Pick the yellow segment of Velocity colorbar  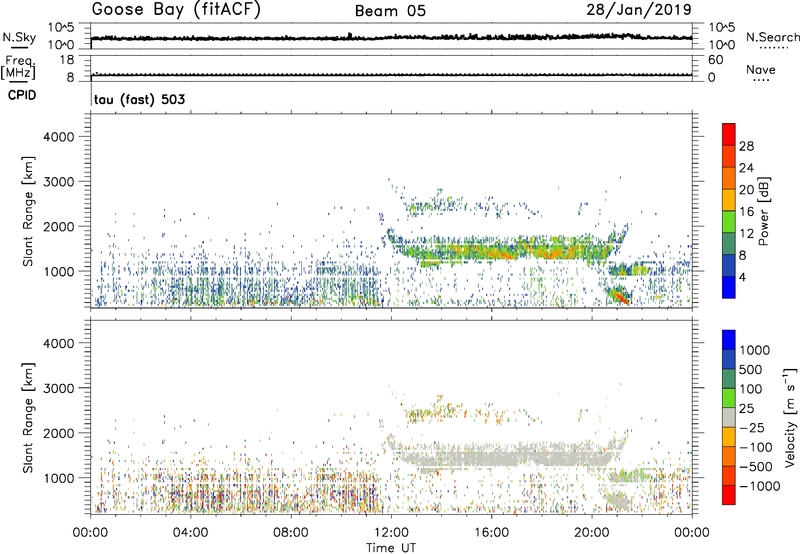pos(729,436)
